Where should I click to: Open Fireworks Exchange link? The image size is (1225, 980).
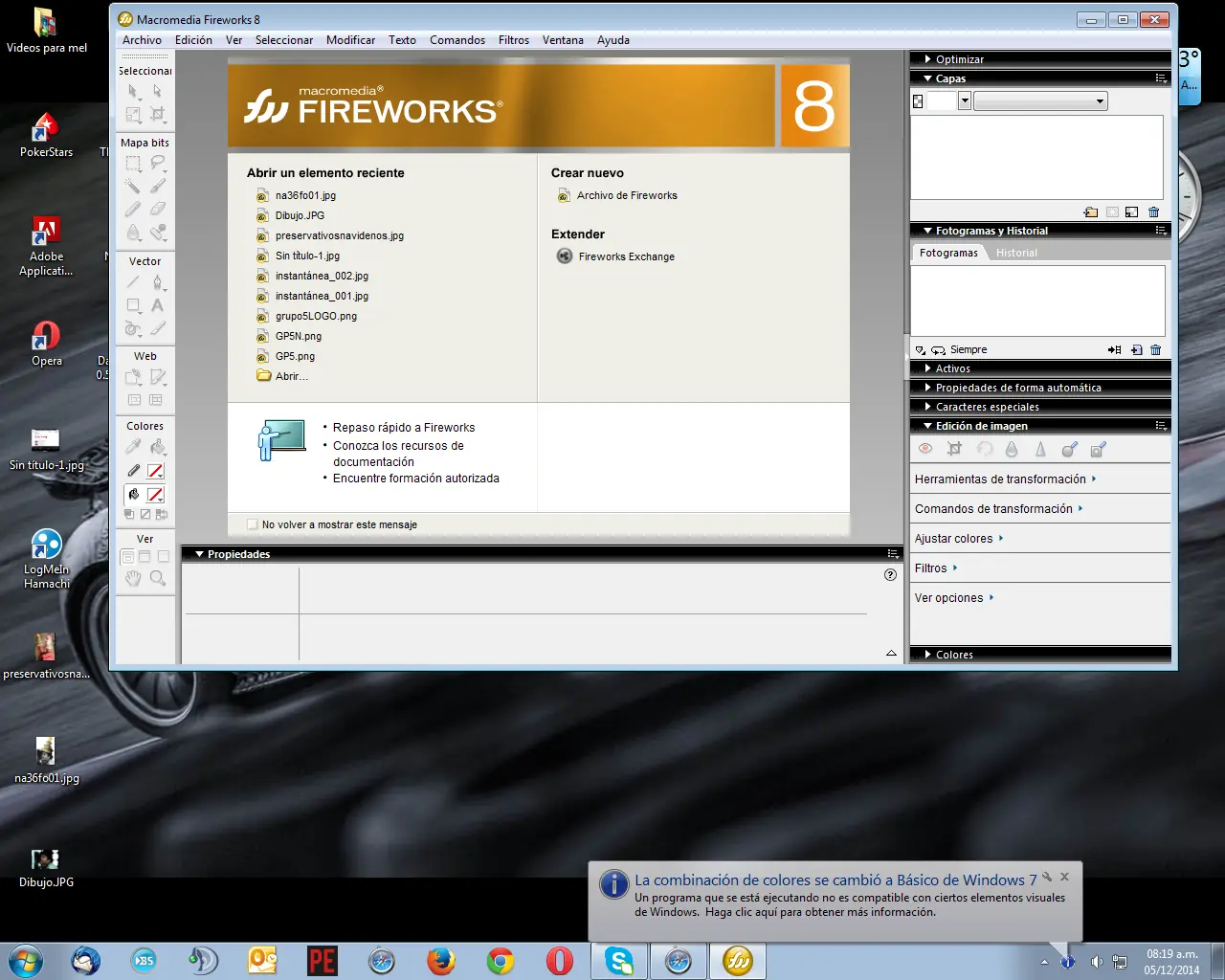pyautogui.click(x=627, y=256)
